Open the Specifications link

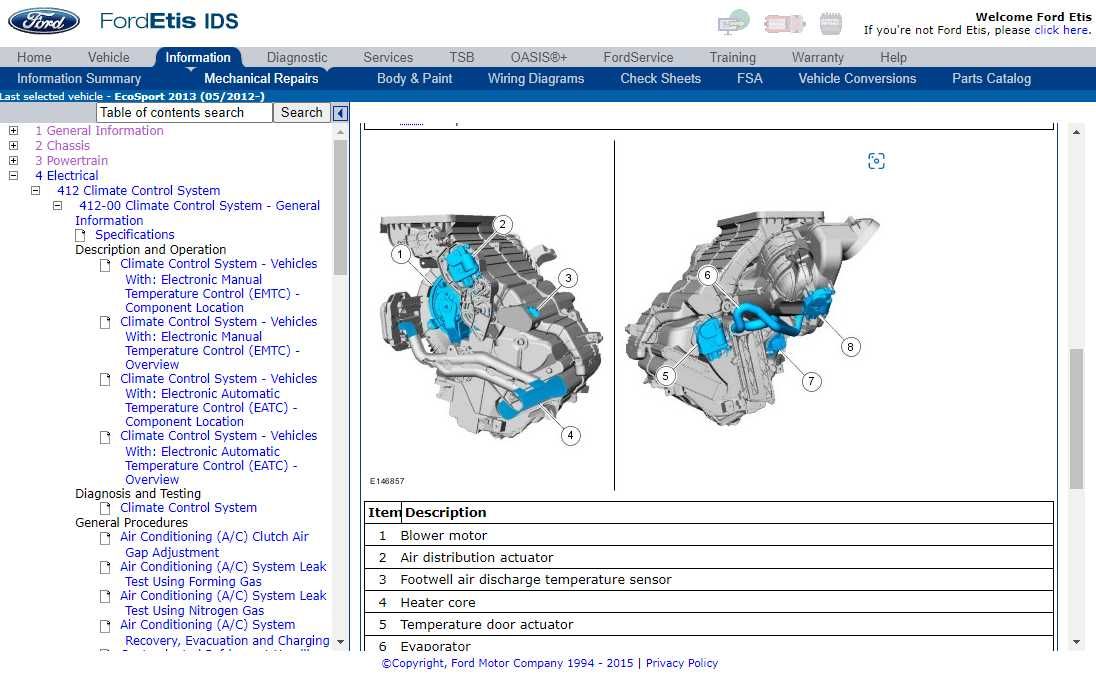point(135,235)
